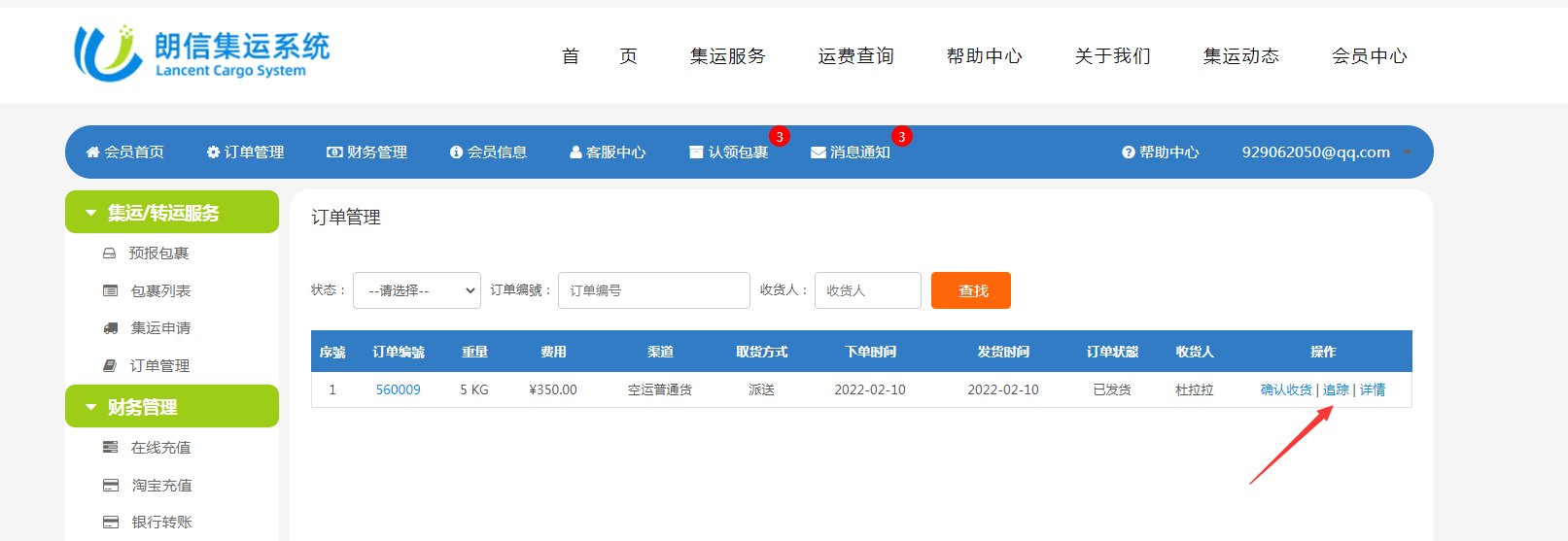The width and height of the screenshot is (1568, 541).
Task: Expand the account email dropdown arrow
Action: tap(1407, 152)
